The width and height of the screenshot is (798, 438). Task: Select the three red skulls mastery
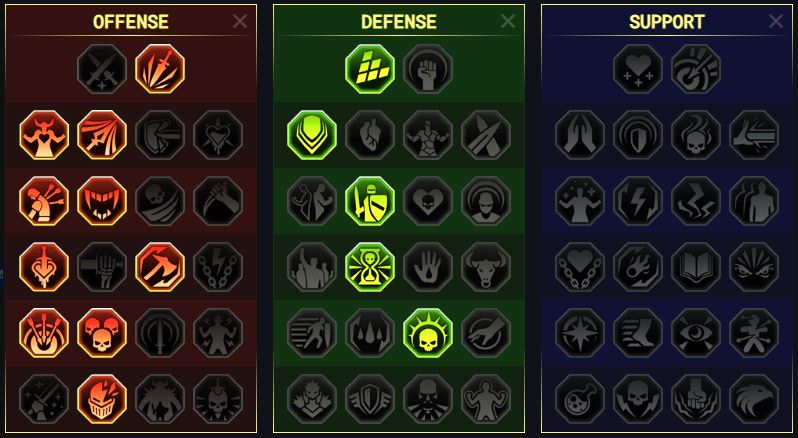pos(102,333)
